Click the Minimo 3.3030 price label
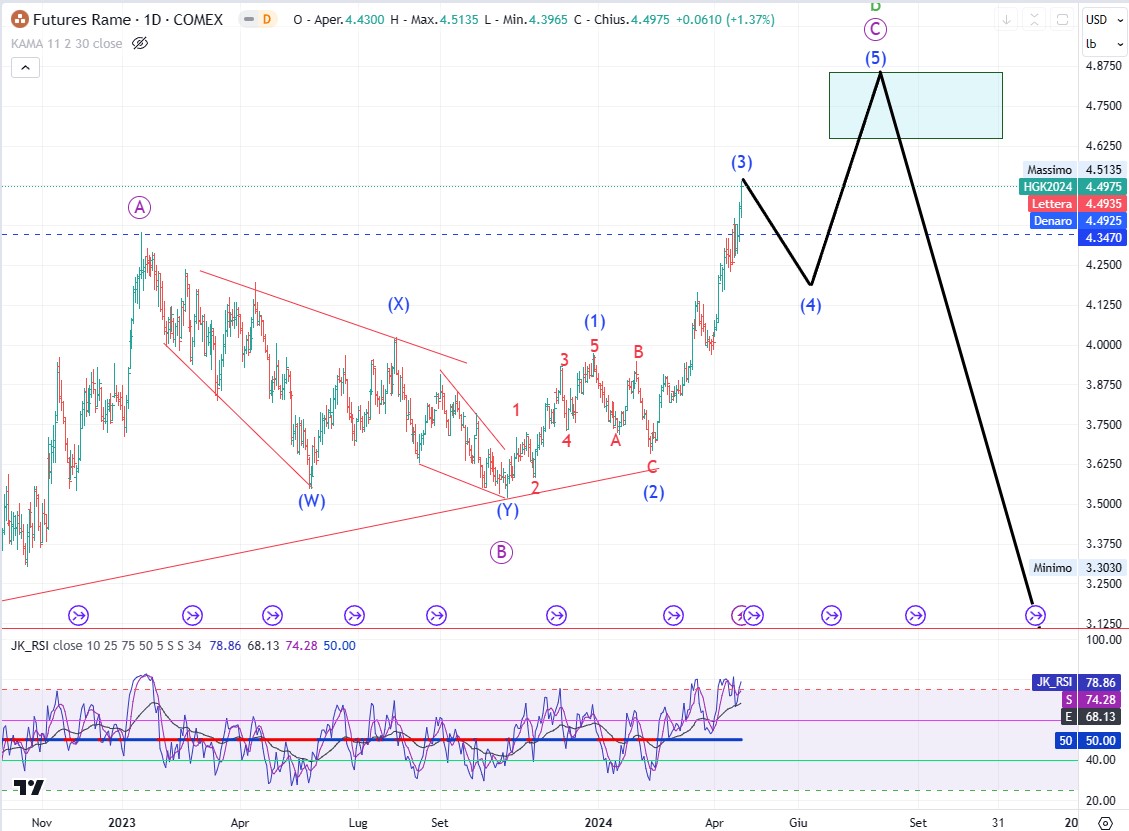Image resolution: width=1129 pixels, height=831 pixels. [x=1076, y=567]
